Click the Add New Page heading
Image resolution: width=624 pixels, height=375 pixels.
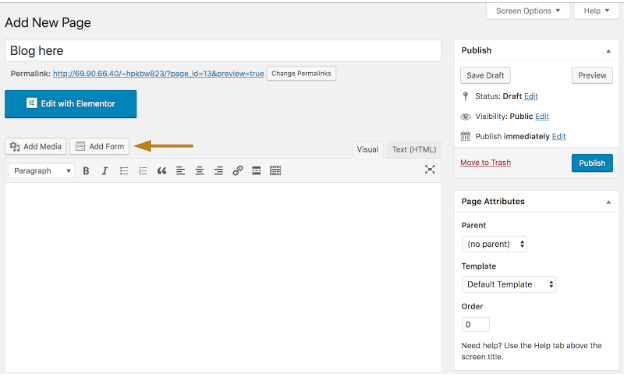[x=48, y=23]
